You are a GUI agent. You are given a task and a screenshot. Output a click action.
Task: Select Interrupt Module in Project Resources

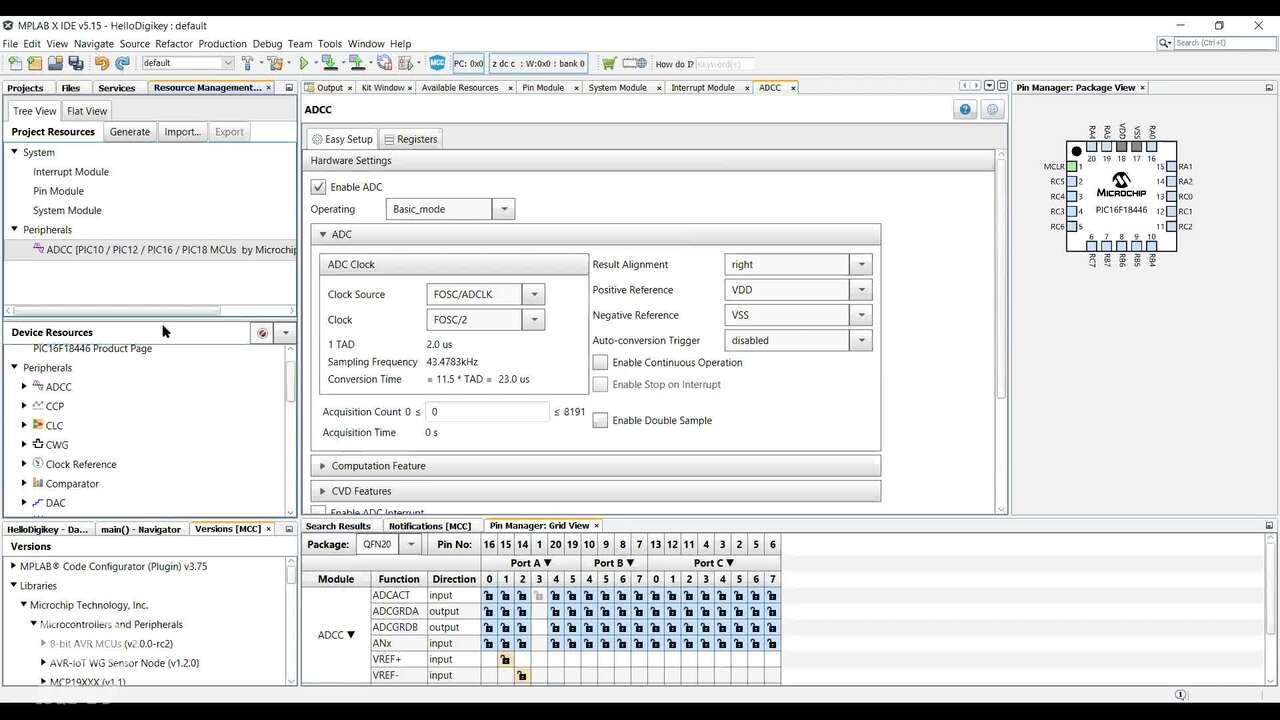[x=71, y=172]
